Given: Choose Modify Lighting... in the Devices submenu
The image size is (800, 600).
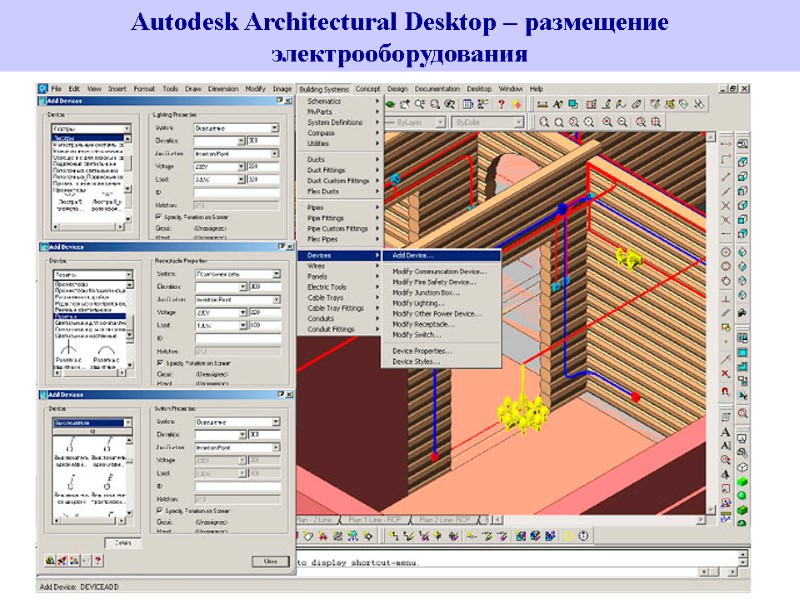Looking at the screenshot, I should pyautogui.click(x=441, y=303).
